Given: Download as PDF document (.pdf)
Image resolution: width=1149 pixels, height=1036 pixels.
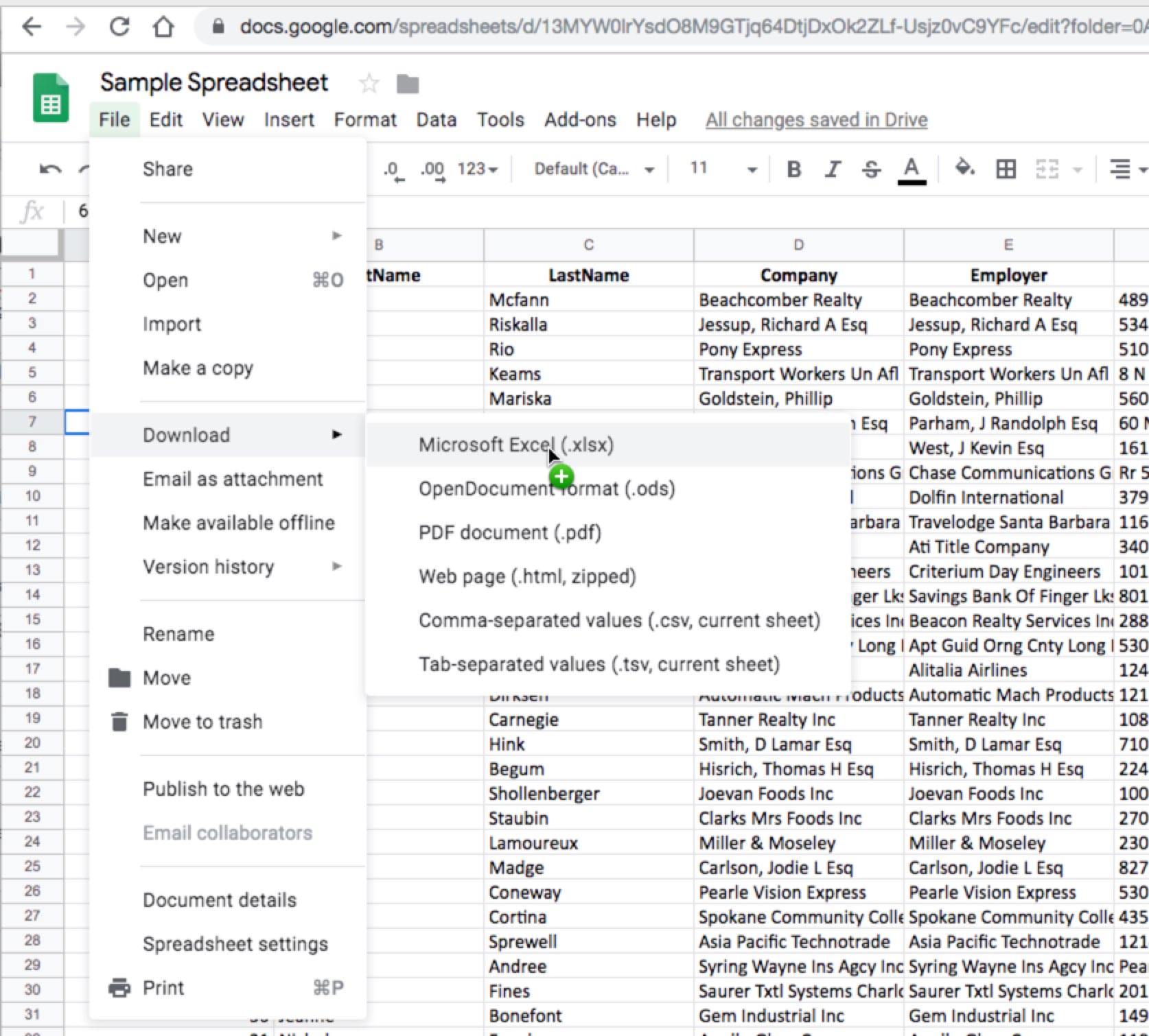Looking at the screenshot, I should point(607,532).
